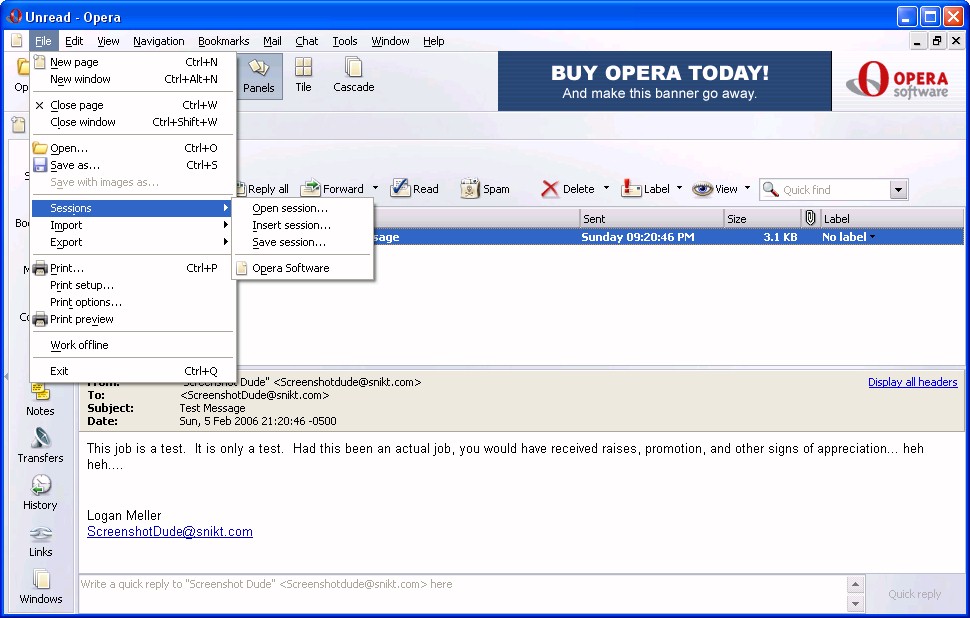970x618 pixels.
Task: Open the Transfers panel
Action: click(40, 438)
